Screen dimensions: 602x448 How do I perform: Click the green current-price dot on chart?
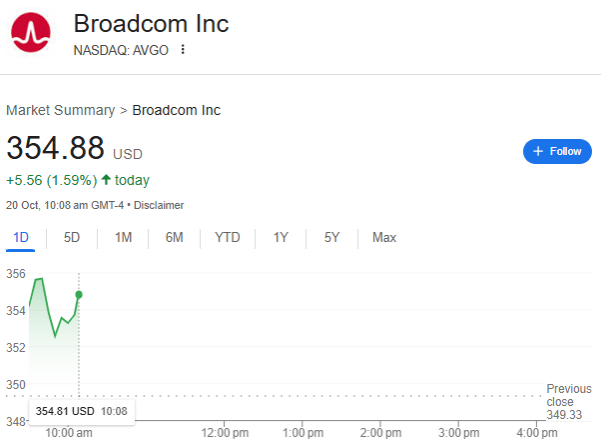(x=79, y=294)
